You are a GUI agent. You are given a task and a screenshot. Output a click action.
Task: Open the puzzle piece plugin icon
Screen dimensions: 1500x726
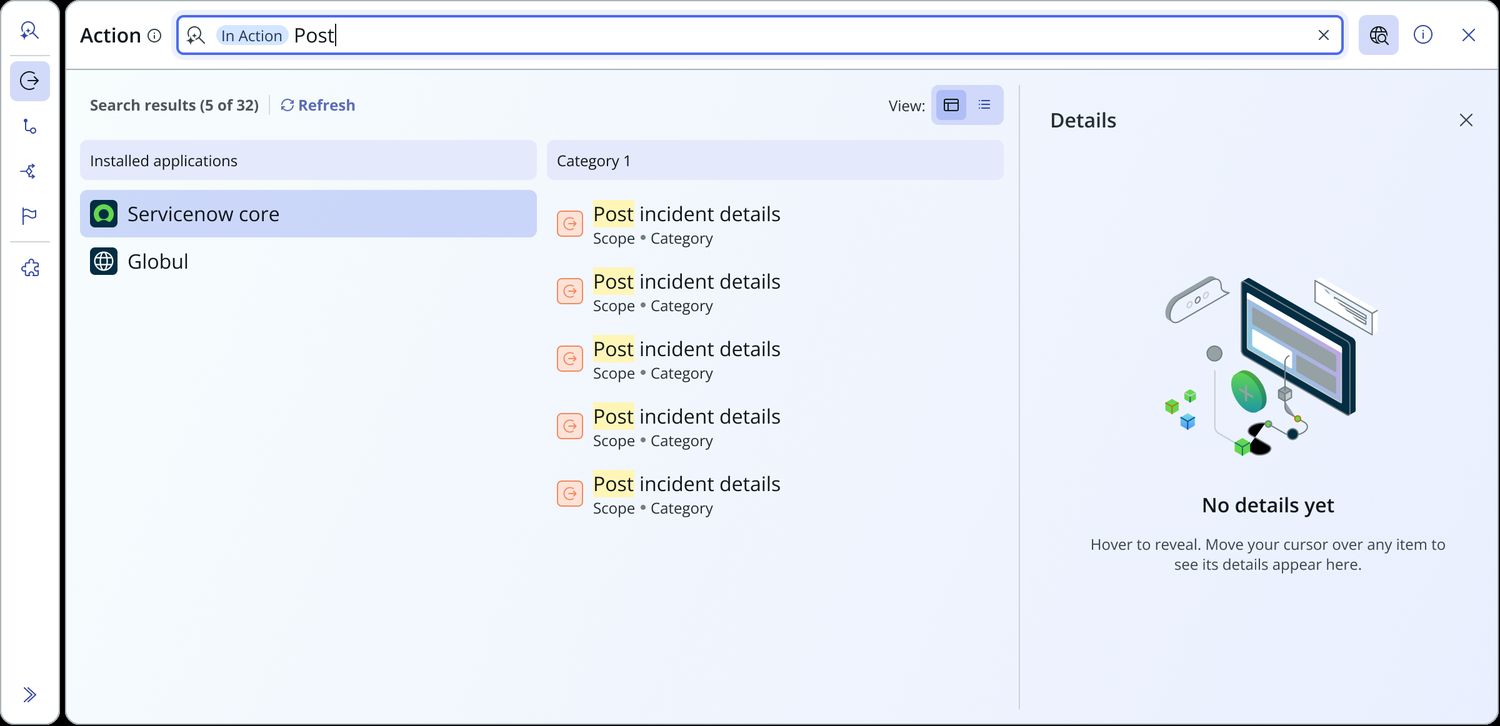30,268
